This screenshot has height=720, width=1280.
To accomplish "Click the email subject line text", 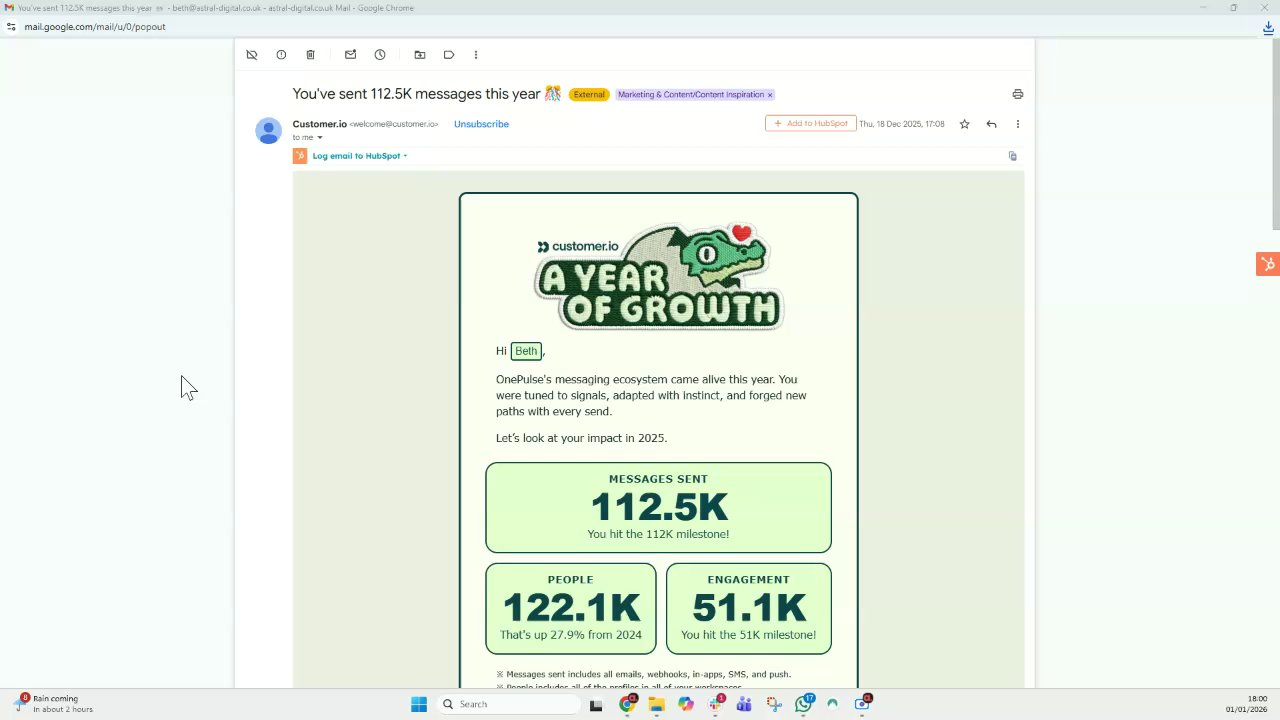I will click(426, 94).
